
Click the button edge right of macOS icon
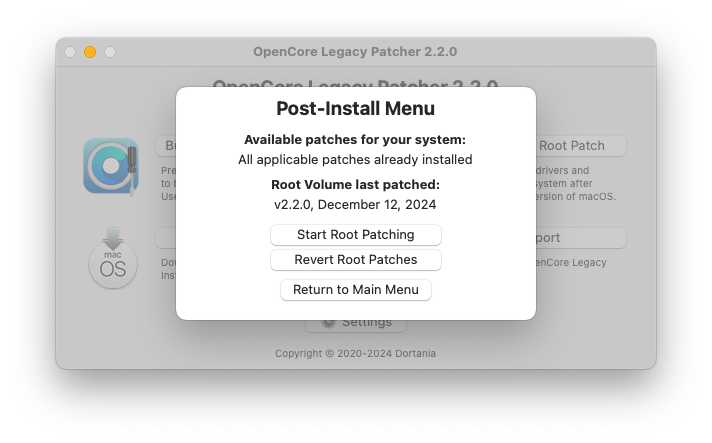166,238
